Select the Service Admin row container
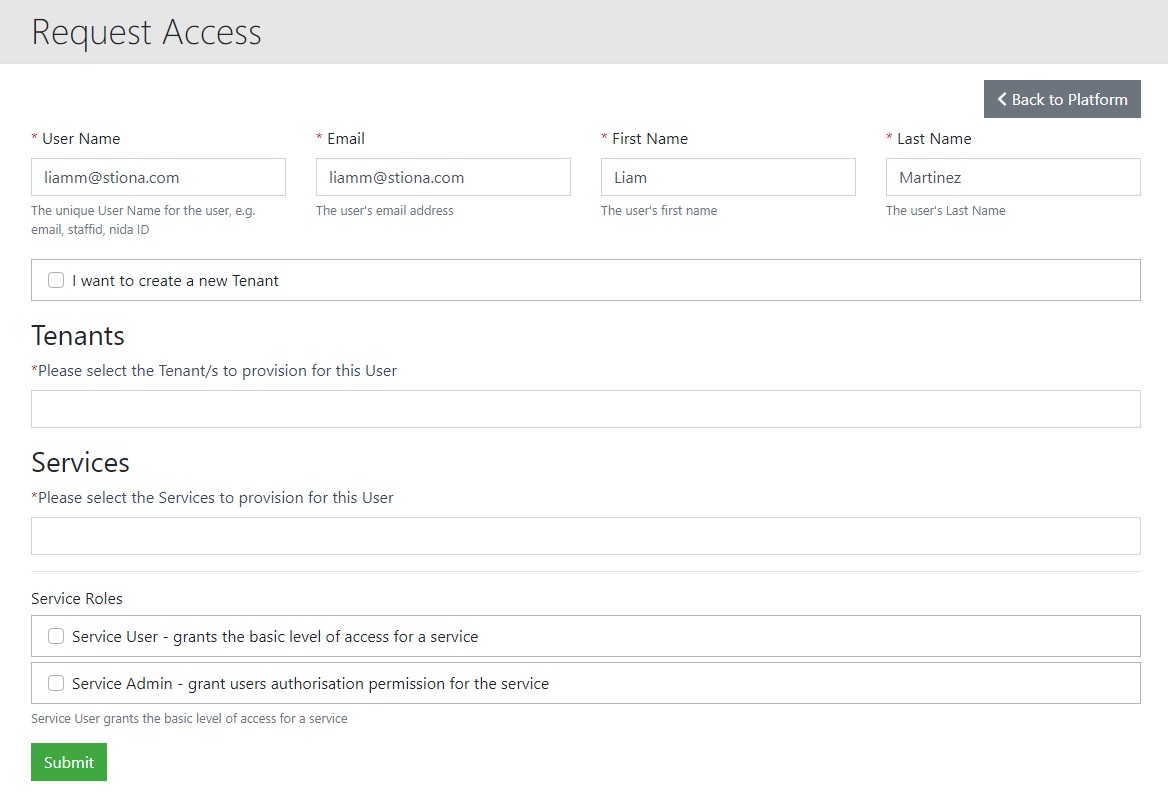This screenshot has height=796, width=1168. coord(585,683)
